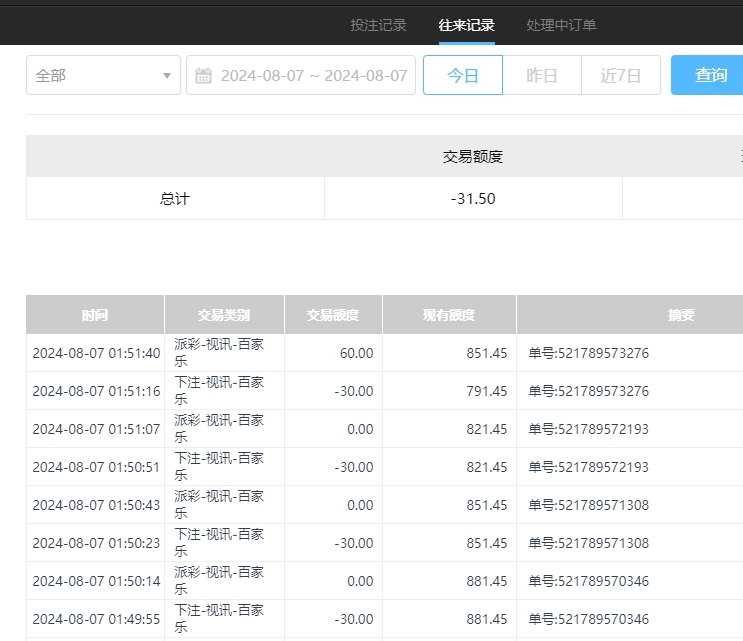Click the 时间 column header
This screenshot has width=743, height=641.
95,315
